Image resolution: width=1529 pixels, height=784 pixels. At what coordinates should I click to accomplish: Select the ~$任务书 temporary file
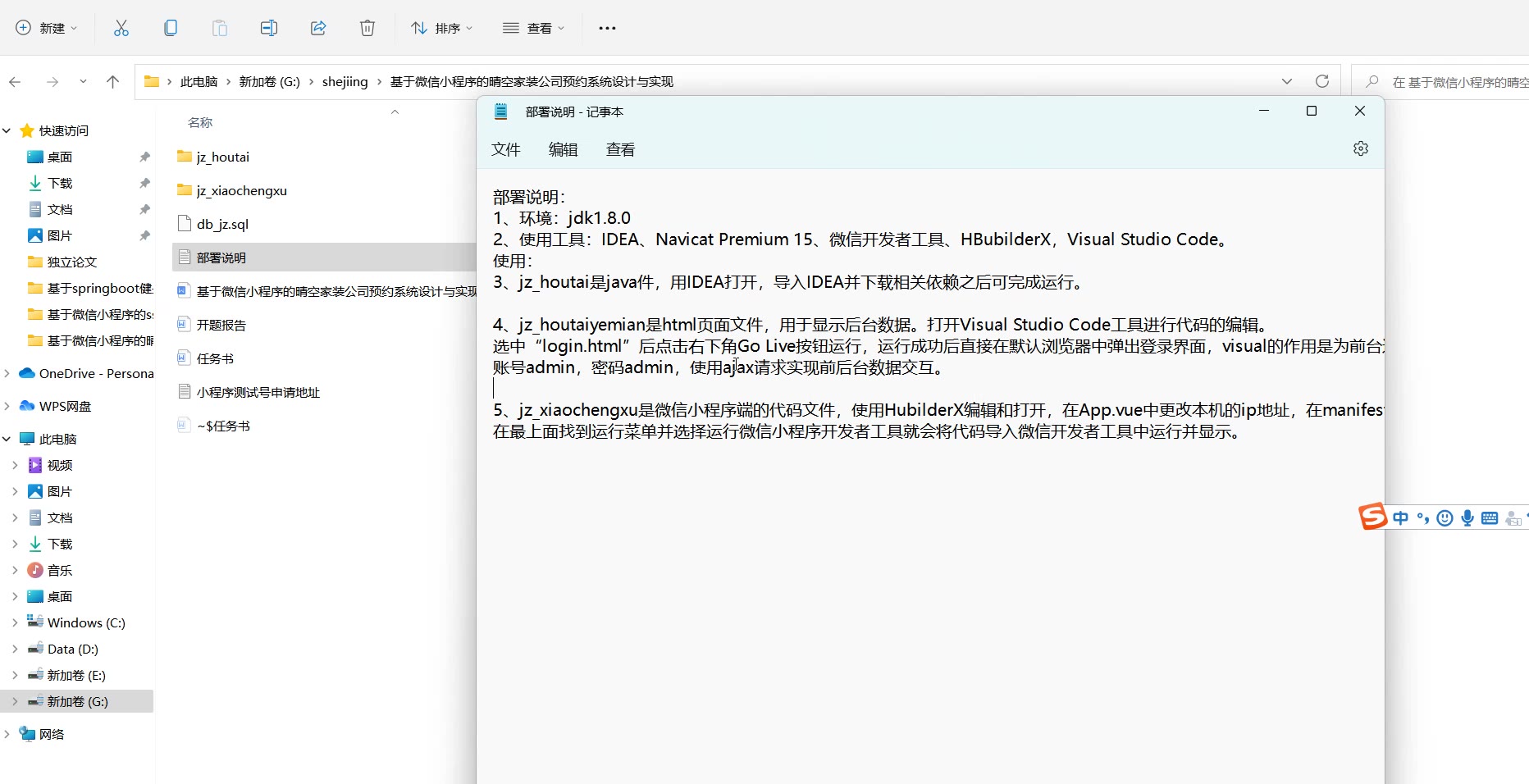[x=214, y=426]
